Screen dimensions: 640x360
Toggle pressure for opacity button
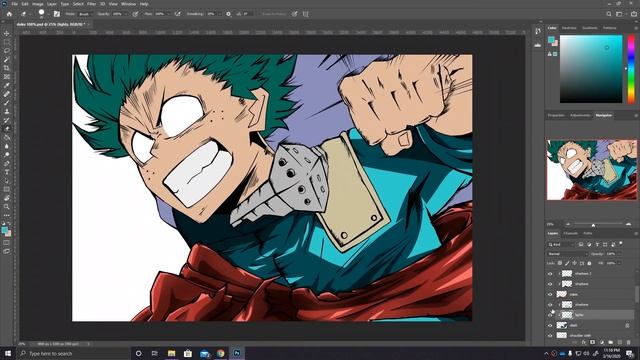click(x=135, y=14)
